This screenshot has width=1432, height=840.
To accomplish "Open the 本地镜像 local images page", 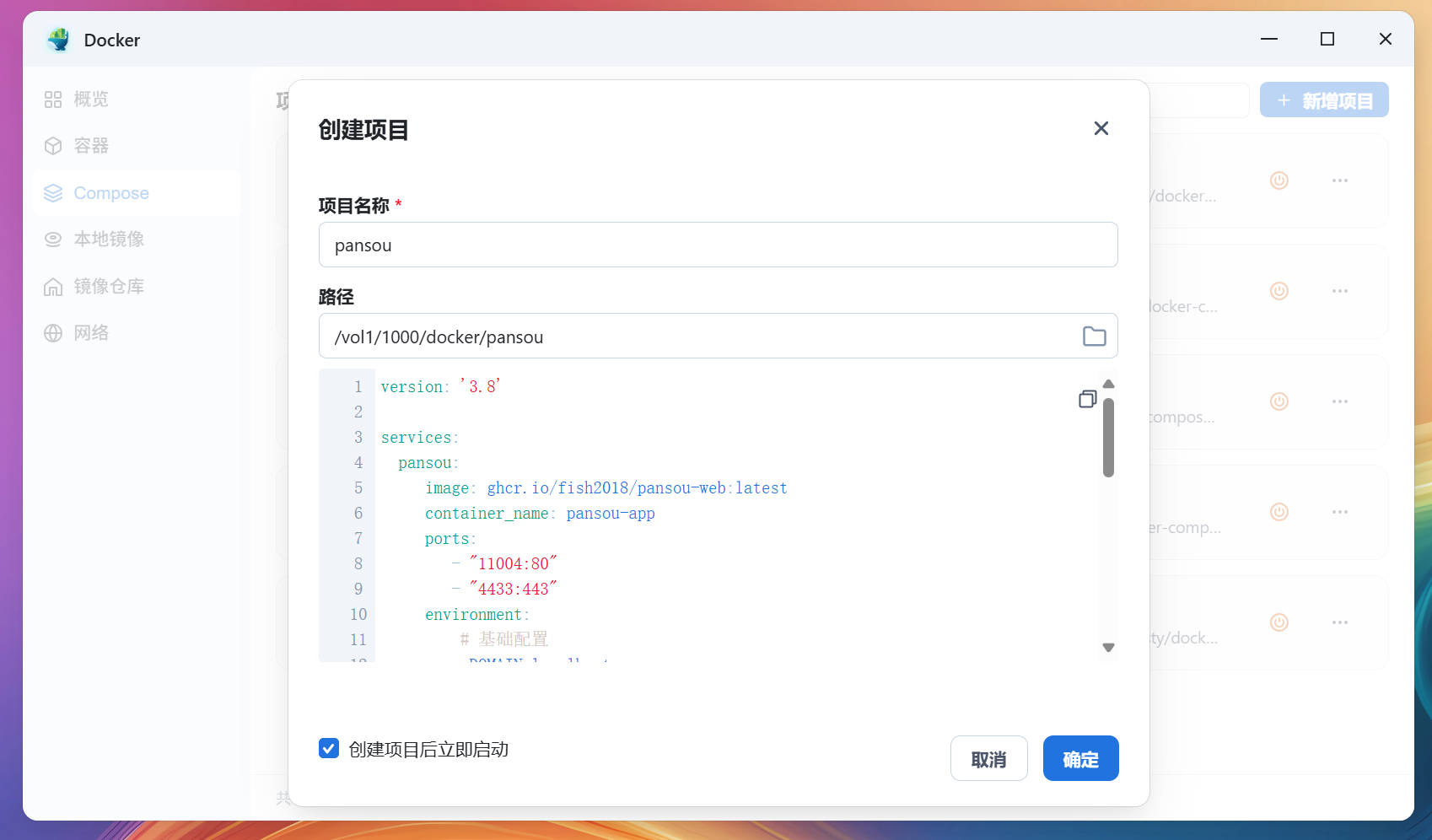I will click(108, 240).
